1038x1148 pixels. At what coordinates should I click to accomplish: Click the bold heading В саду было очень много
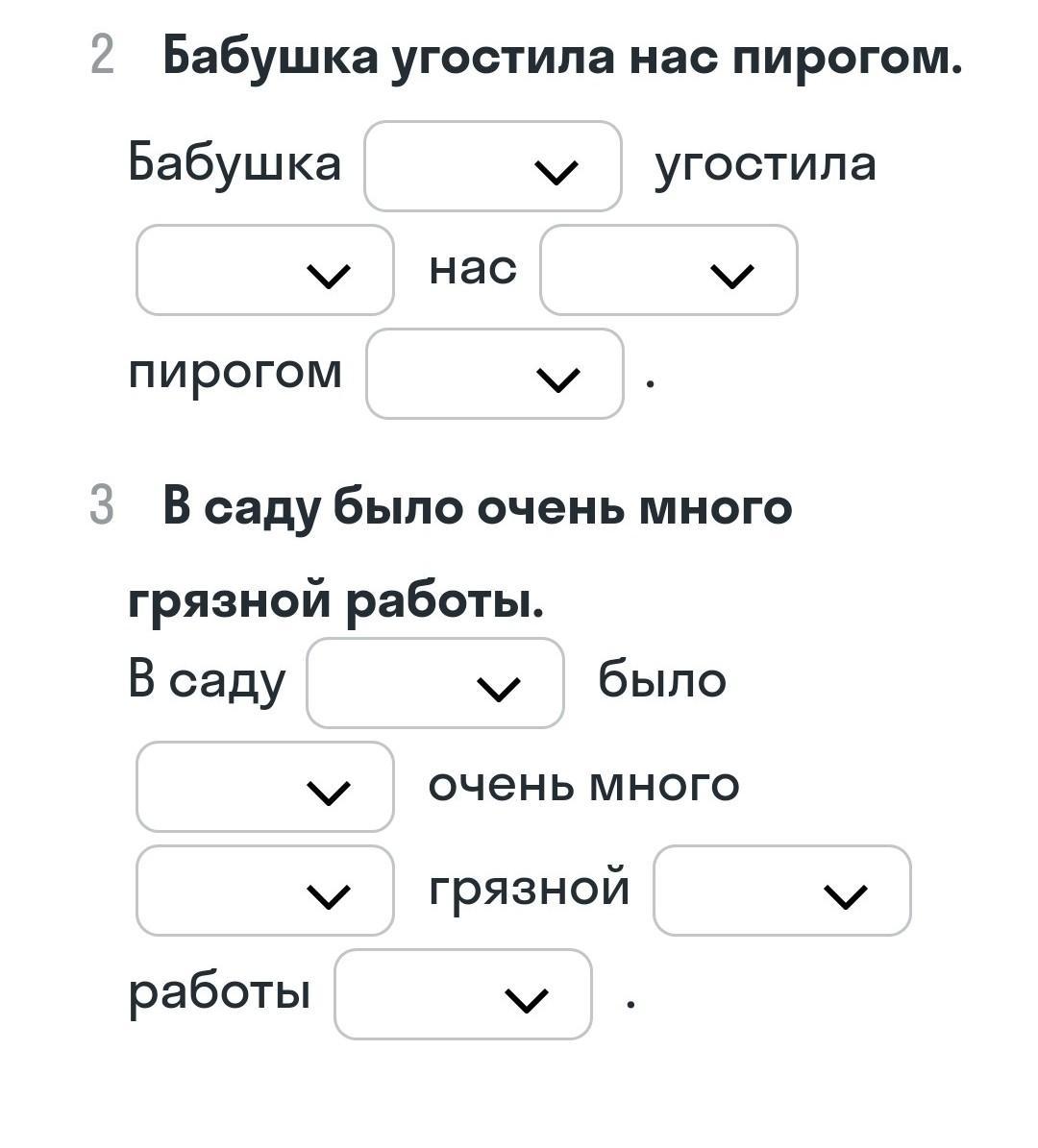click(477, 506)
